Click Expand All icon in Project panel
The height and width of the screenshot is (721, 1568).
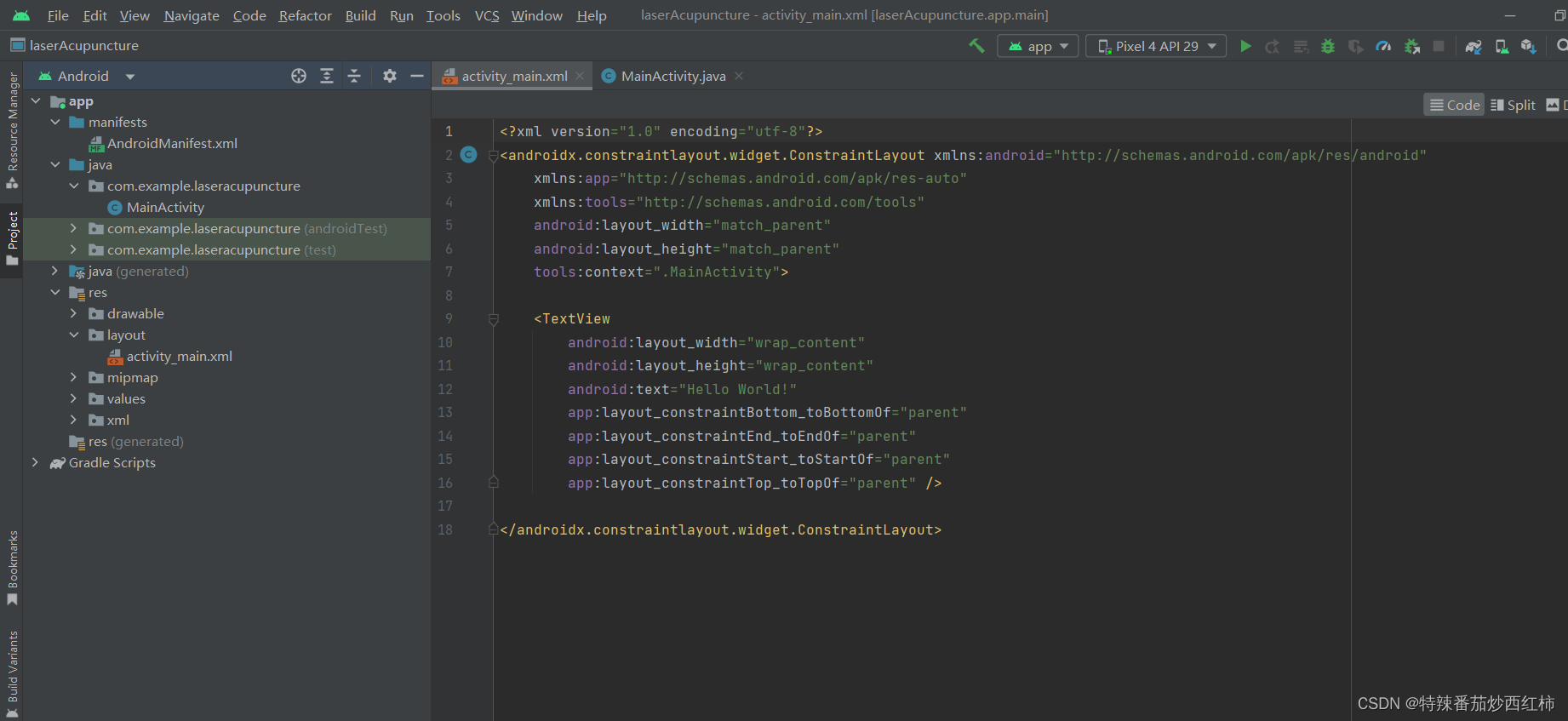327,76
